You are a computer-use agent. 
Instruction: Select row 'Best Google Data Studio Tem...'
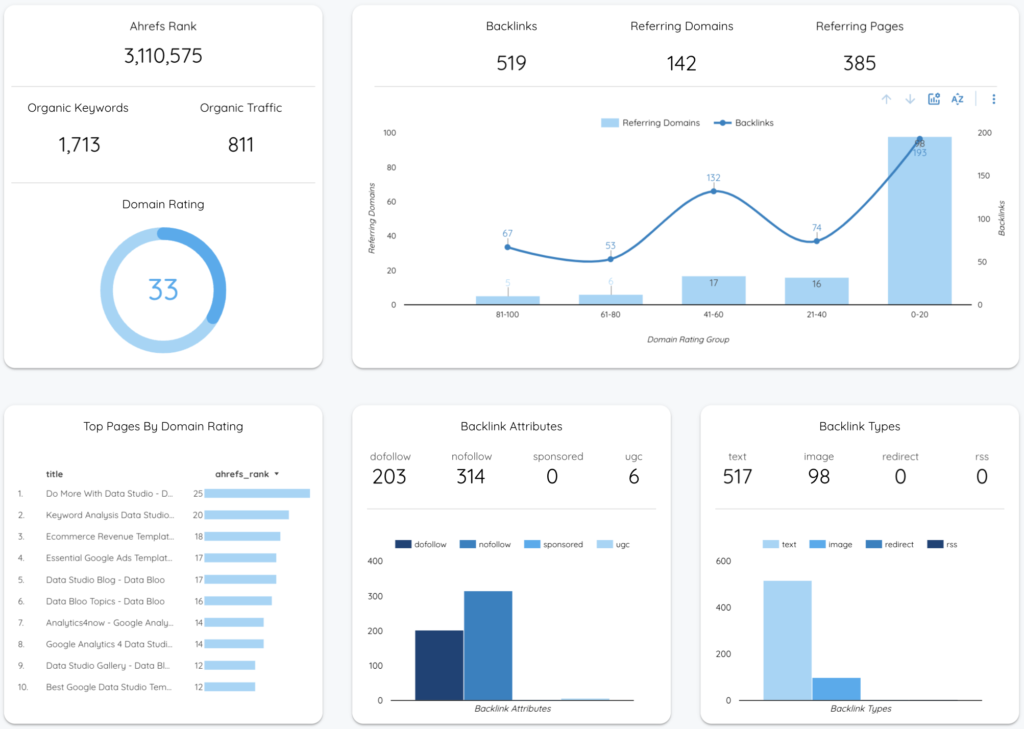point(163,687)
